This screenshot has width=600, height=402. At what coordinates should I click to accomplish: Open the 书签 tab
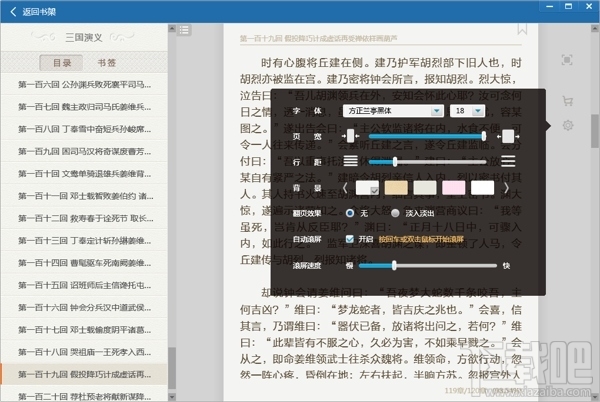(106, 63)
